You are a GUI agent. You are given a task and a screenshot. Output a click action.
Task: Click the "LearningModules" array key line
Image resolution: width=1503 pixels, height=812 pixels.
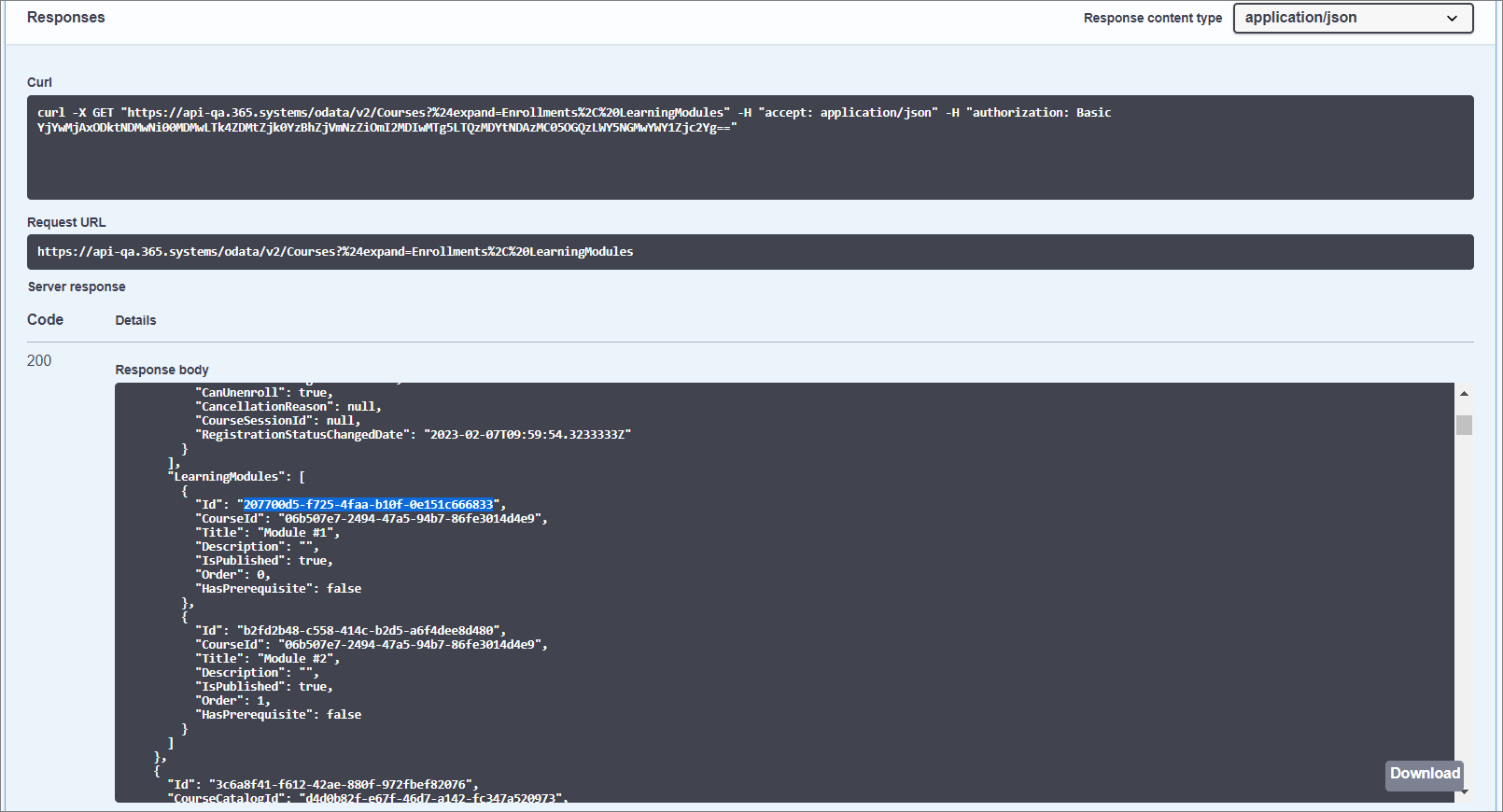pyautogui.click(x=235, y=477)
